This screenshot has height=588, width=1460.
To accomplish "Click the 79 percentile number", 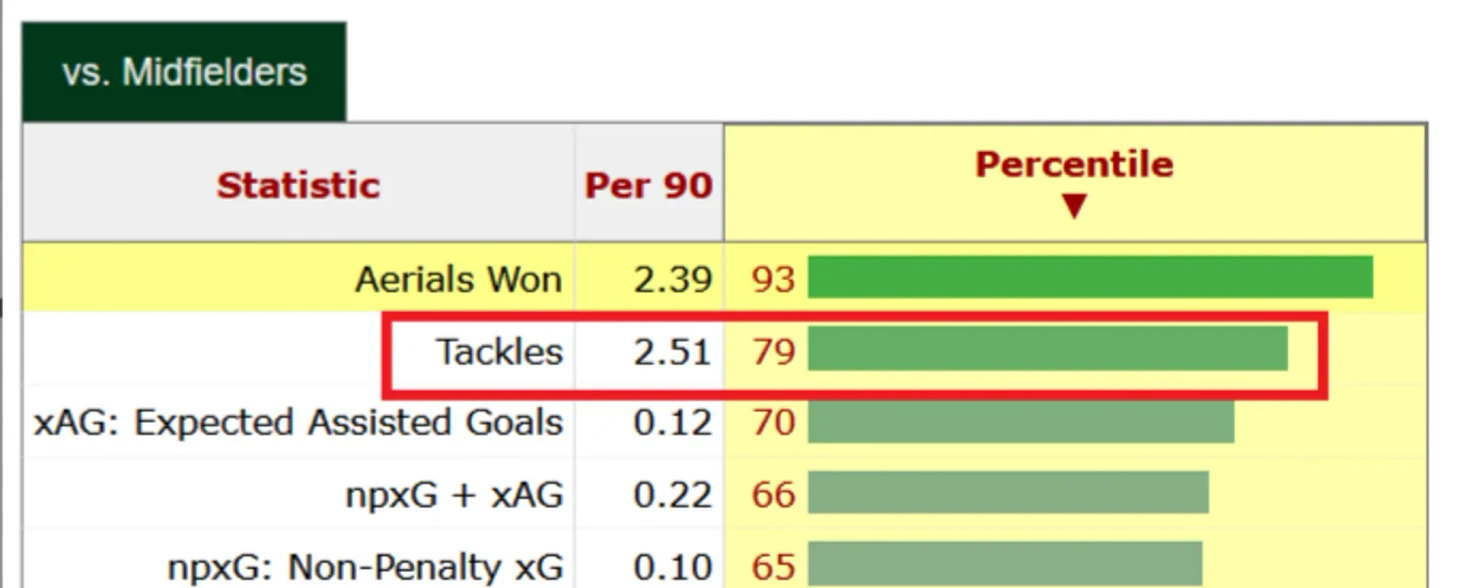I will 773,352.
